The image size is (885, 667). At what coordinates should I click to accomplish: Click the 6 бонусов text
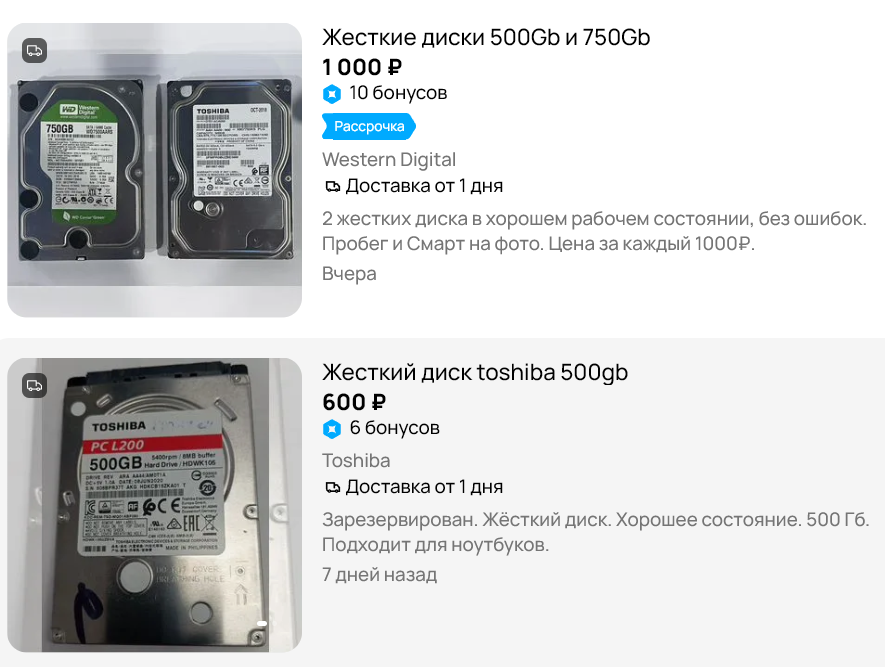(395, 428)
